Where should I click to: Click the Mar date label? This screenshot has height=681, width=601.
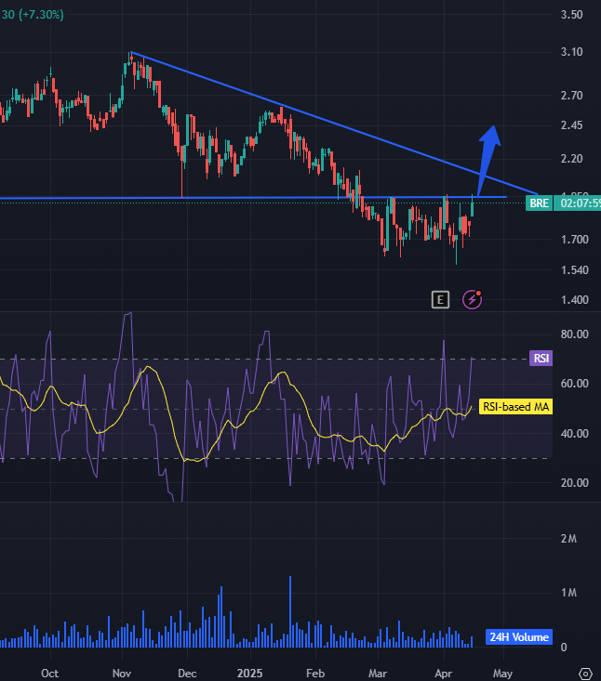377,674
